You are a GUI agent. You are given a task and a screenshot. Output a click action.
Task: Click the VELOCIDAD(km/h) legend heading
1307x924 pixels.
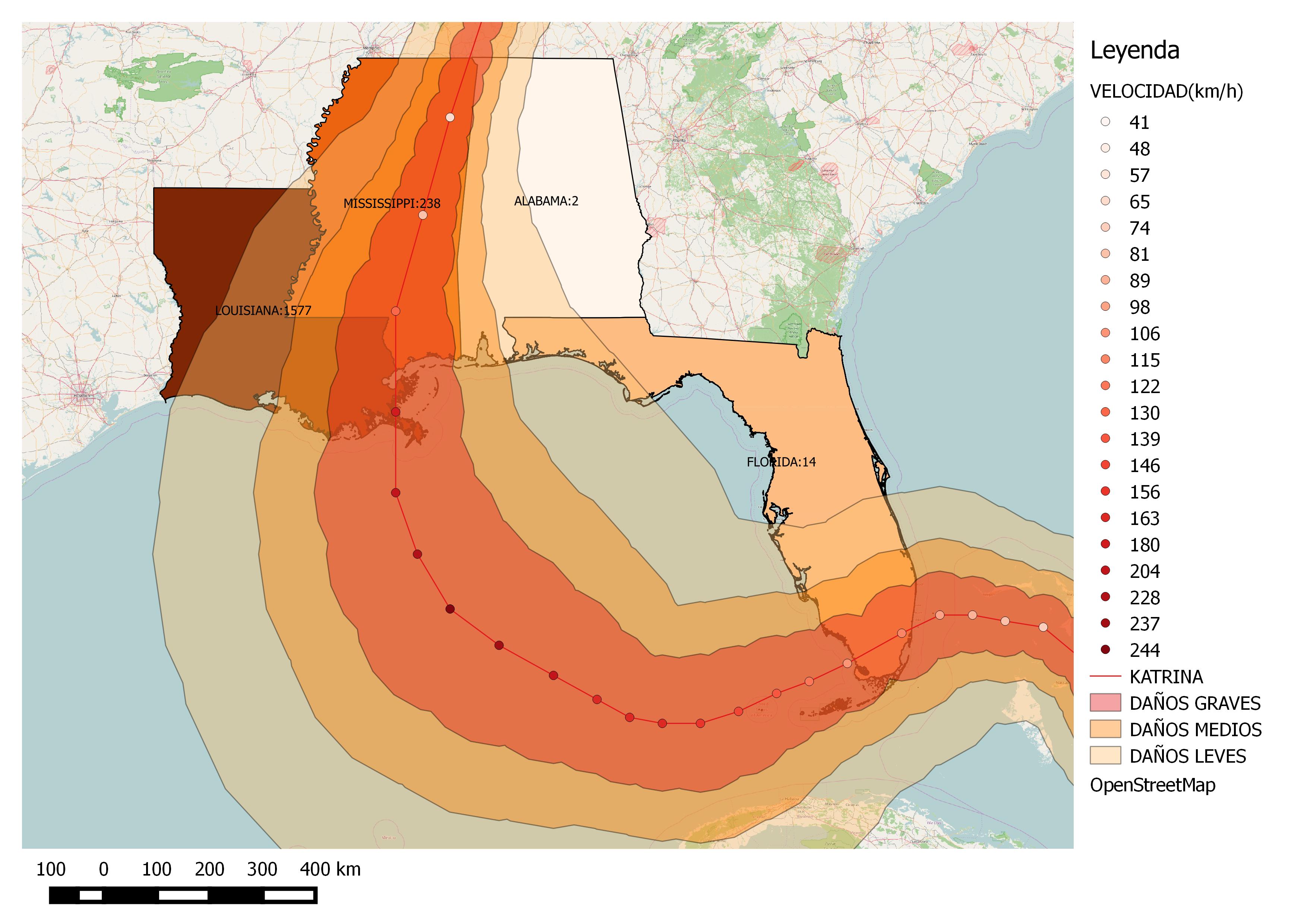1166,92
